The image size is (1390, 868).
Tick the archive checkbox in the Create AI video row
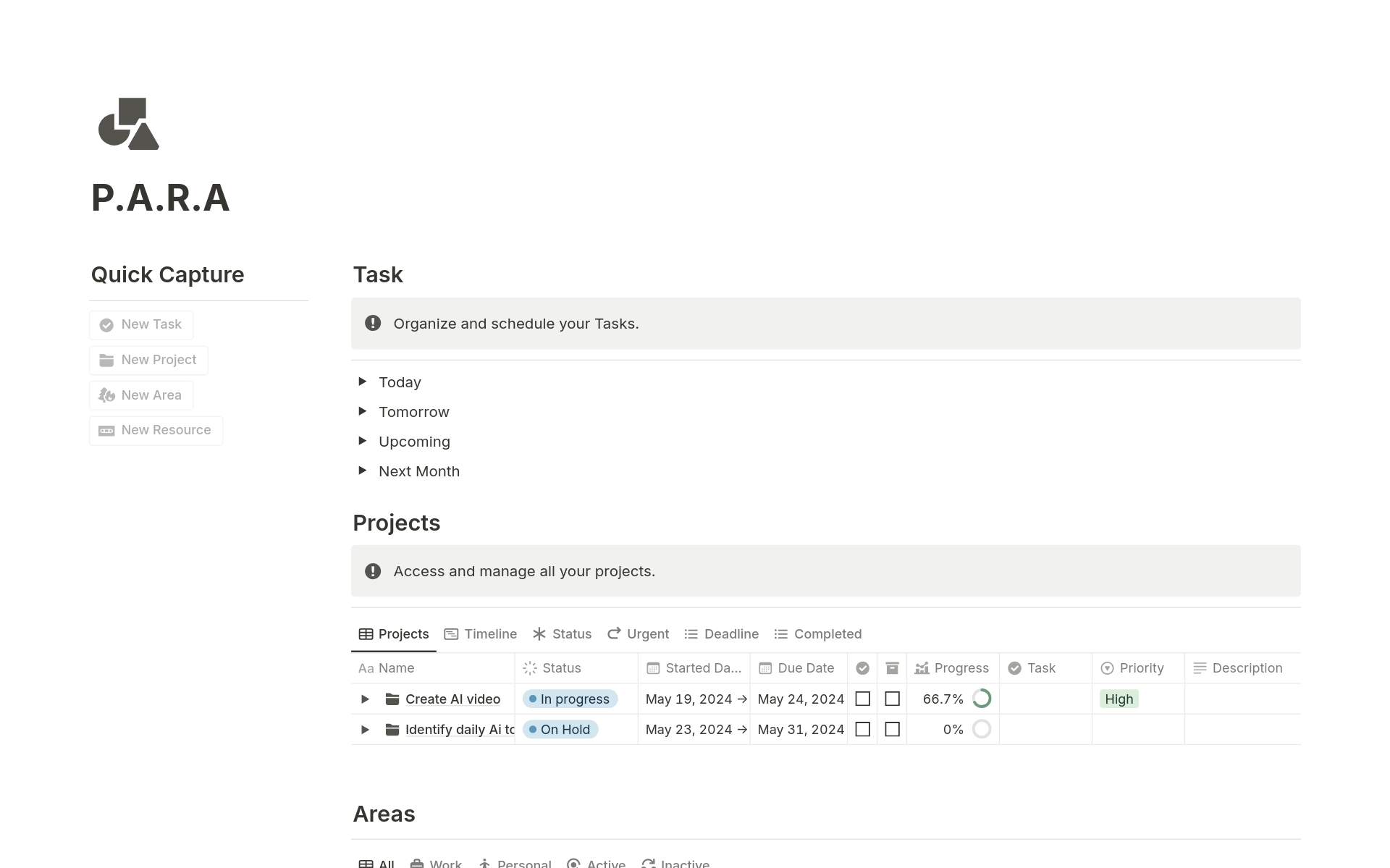coord(892,699)
